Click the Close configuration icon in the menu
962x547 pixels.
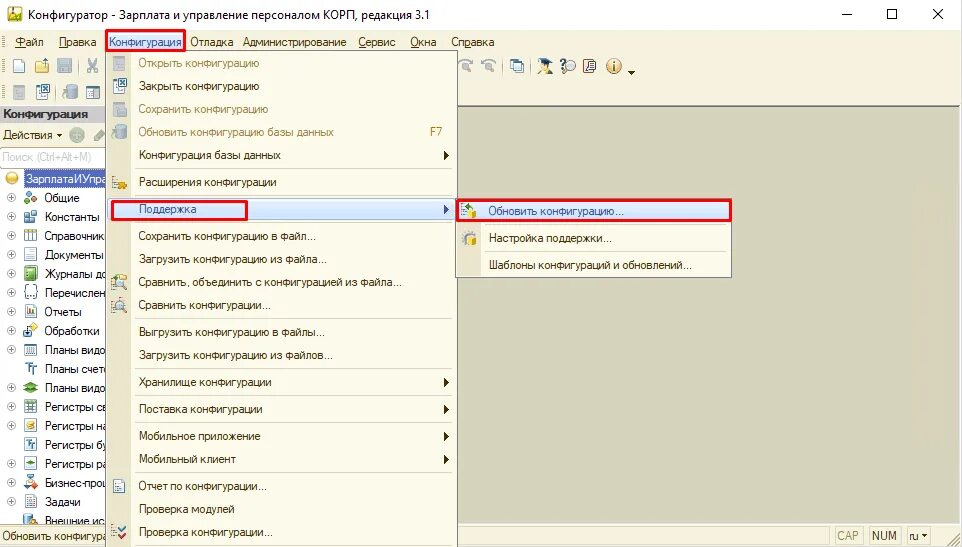click(120, 86)
